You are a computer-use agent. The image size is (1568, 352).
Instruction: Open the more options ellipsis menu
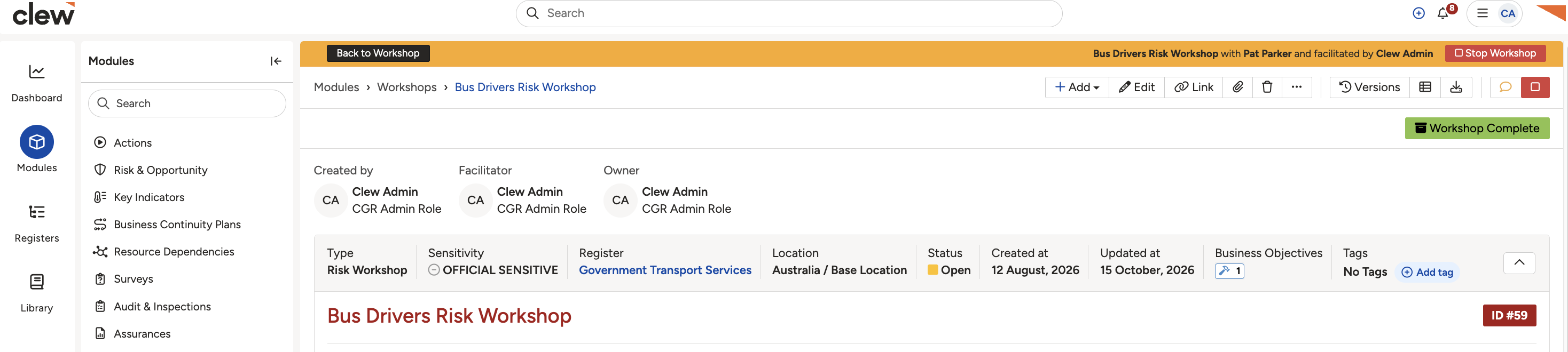[x=1296, y=87]
